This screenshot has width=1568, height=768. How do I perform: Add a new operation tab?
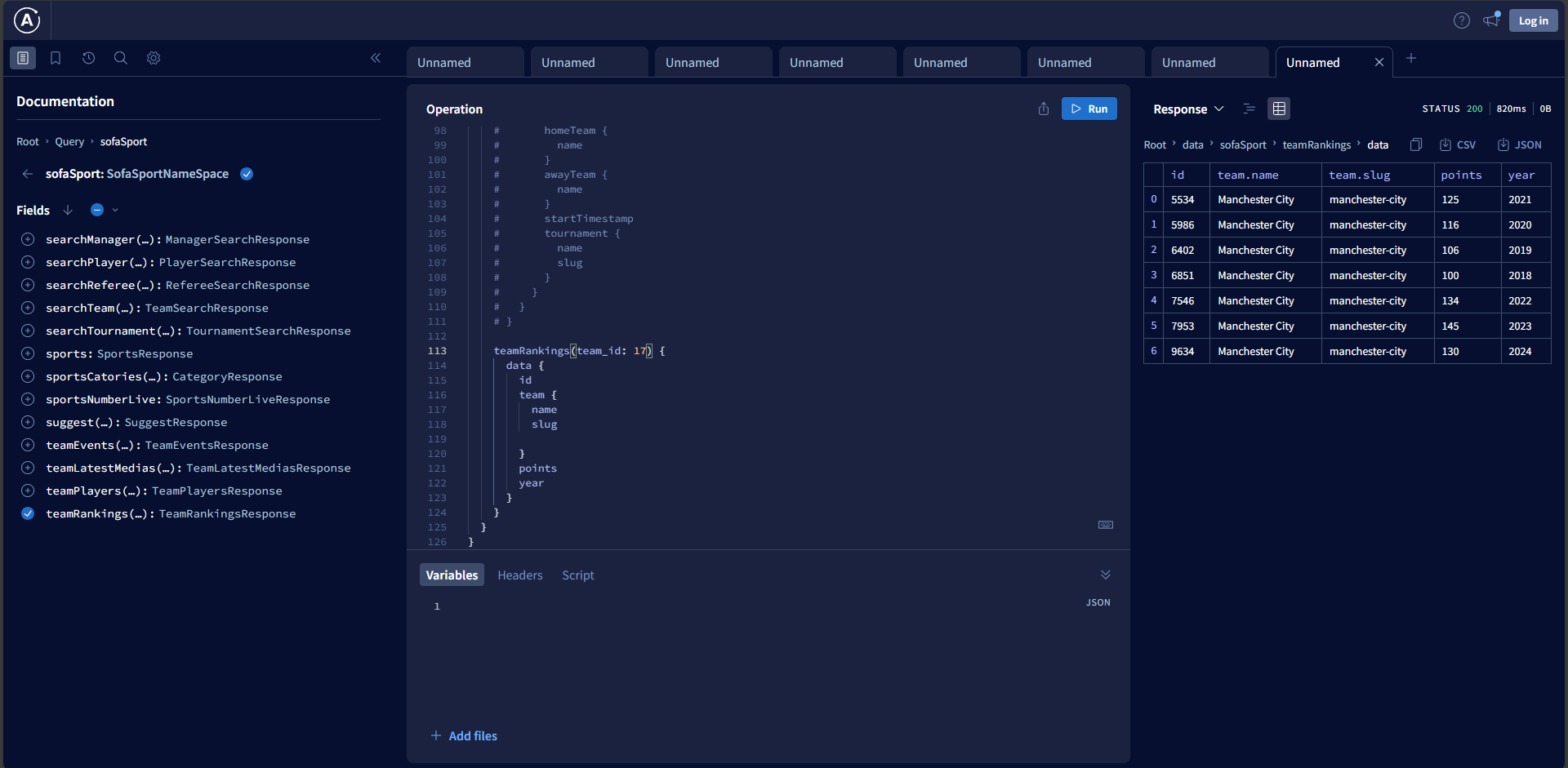coord(1411,58)
